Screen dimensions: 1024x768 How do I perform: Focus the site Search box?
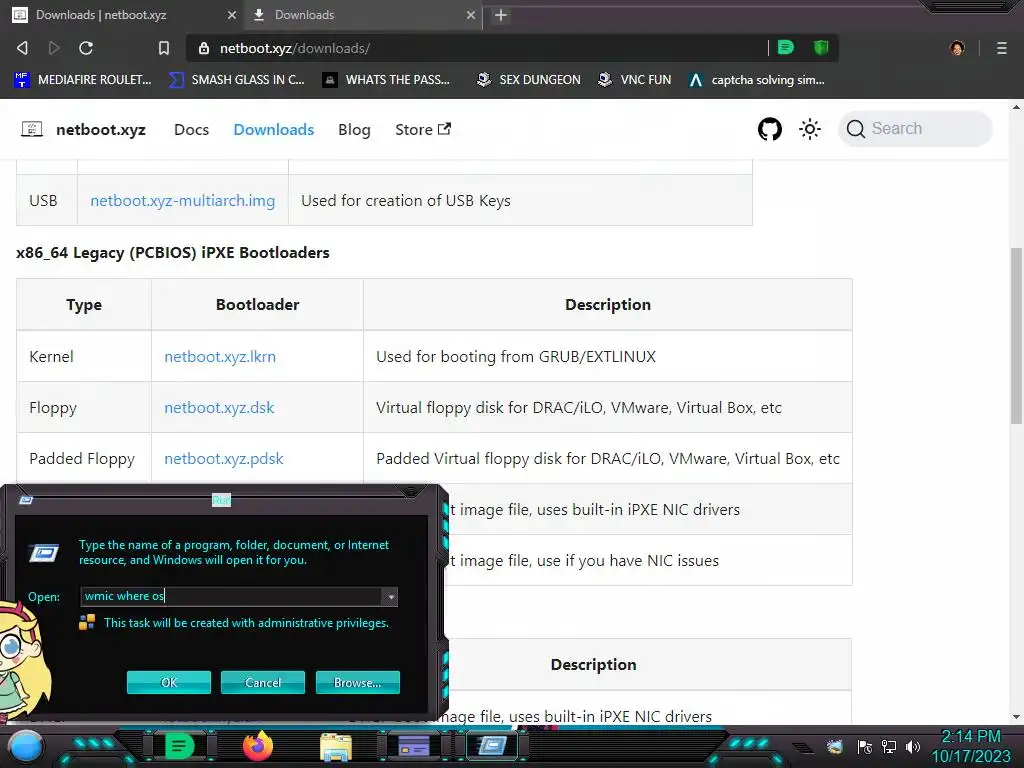click(x=915, y=129)
